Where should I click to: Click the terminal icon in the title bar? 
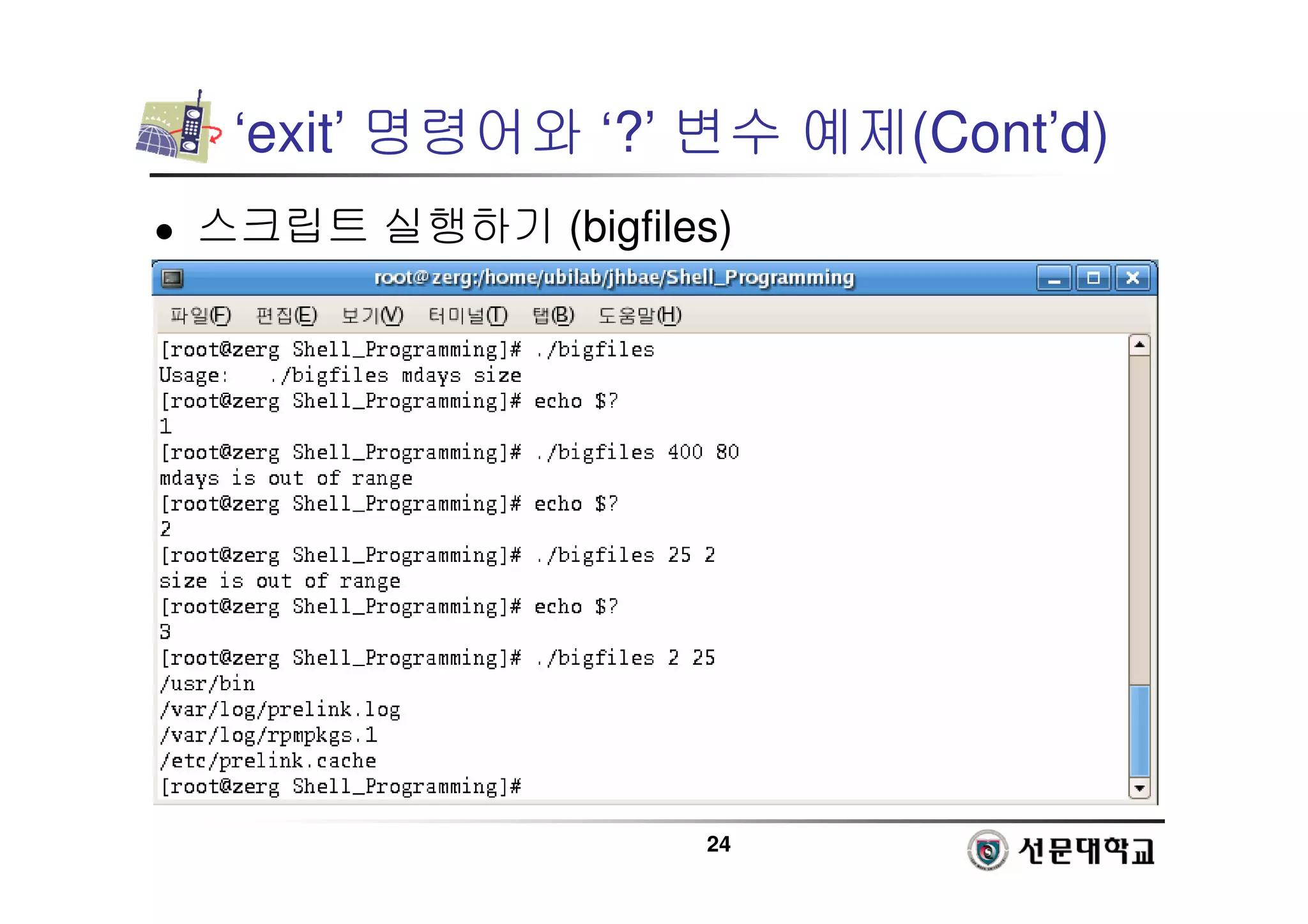tap(172, 278)
